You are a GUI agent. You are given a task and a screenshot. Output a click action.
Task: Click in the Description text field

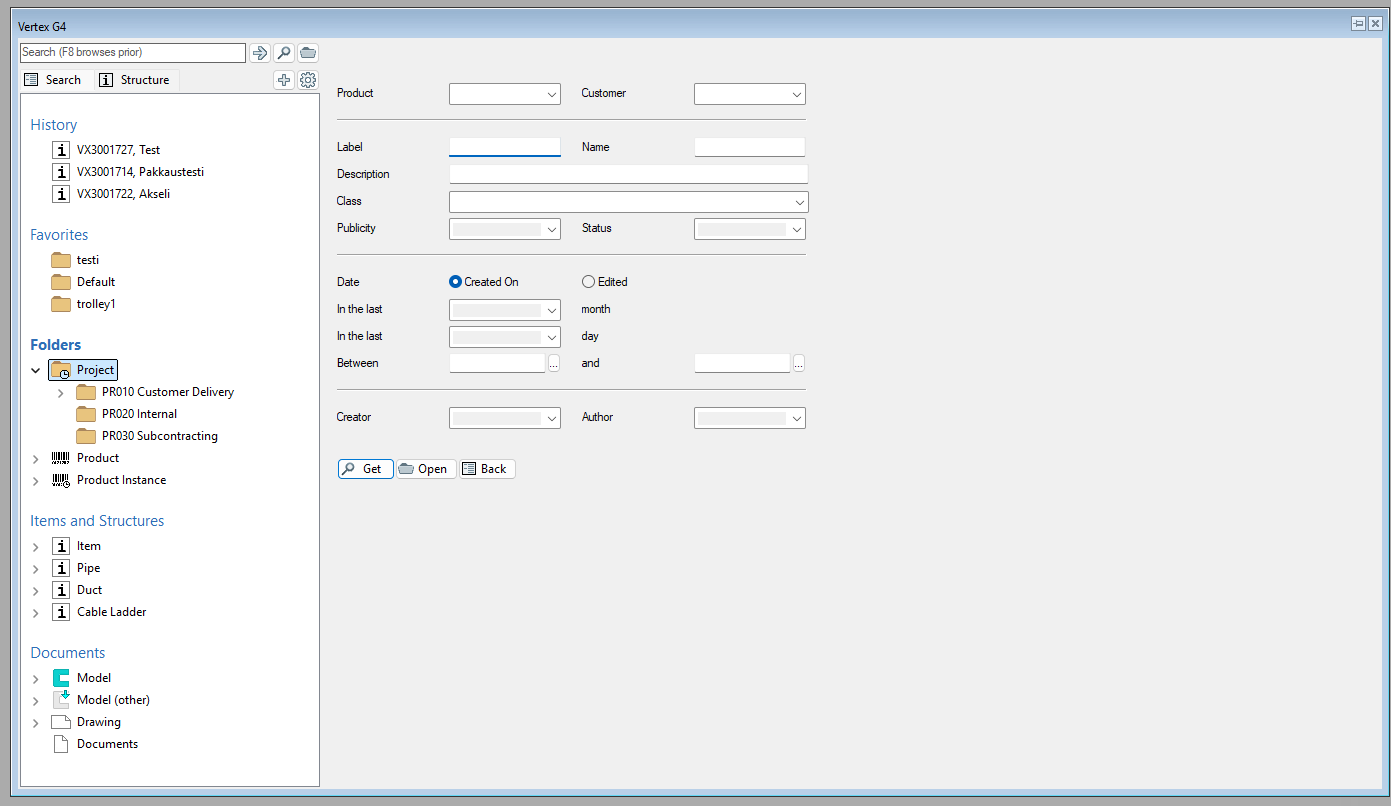click(628, 174)
